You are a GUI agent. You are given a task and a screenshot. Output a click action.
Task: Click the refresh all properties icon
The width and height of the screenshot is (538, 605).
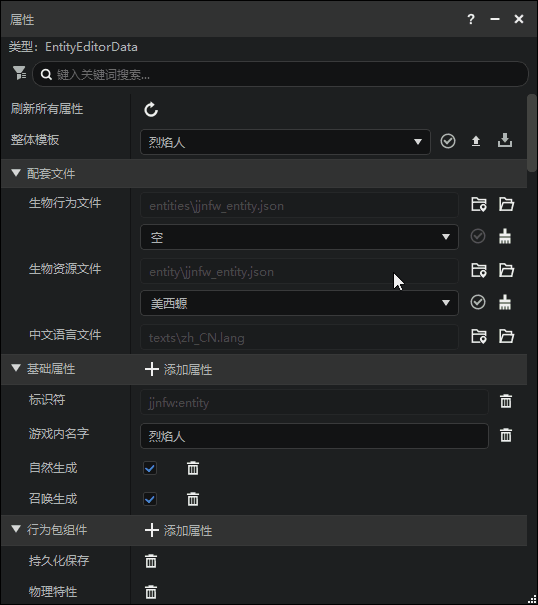(x=151, y=110)
